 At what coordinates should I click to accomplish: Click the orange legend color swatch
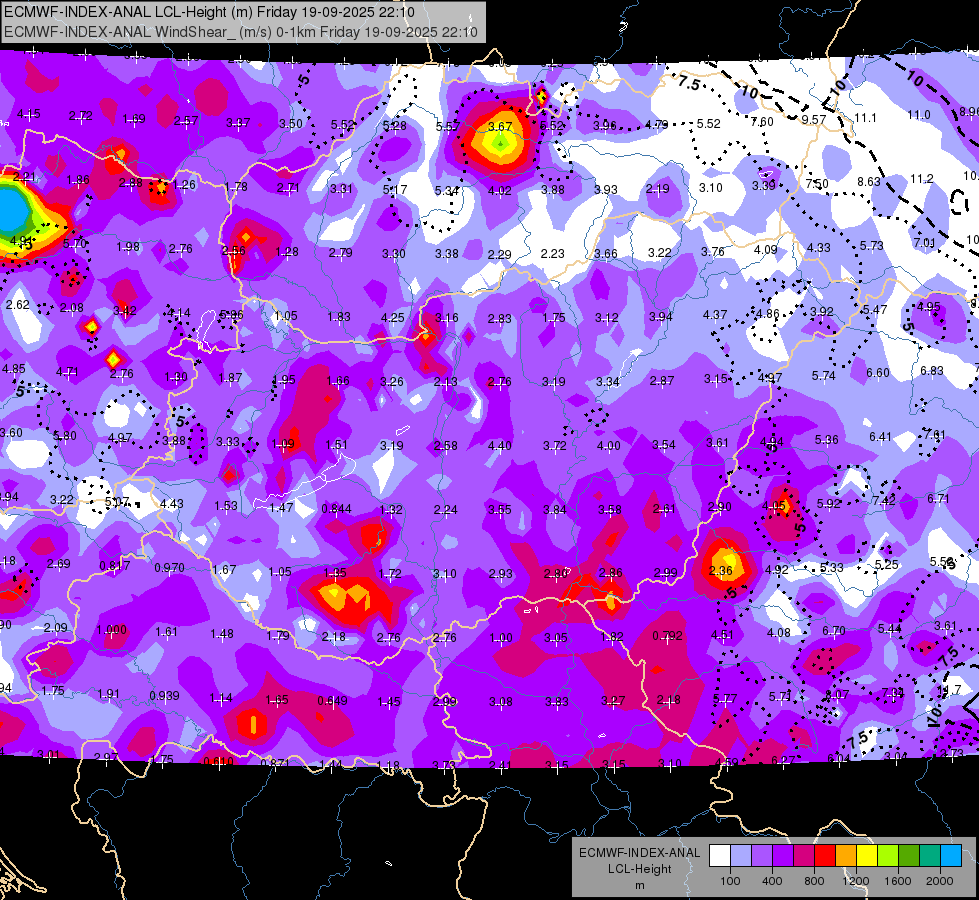[x=846, y=855]
